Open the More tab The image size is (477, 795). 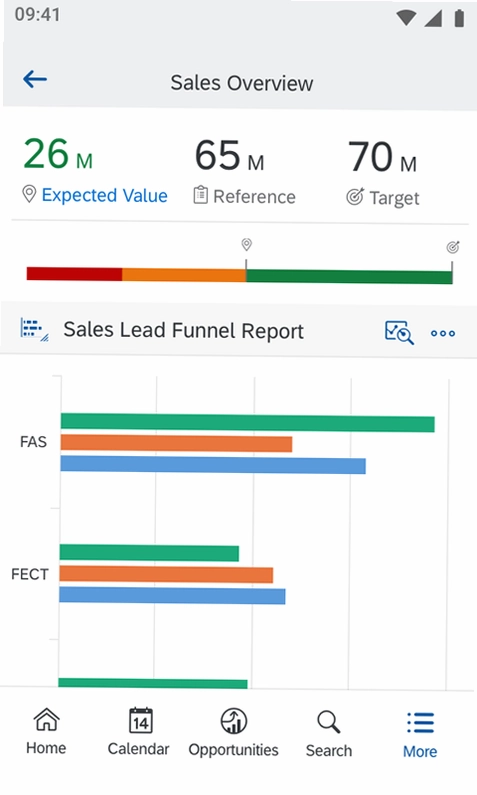point(420,735)
